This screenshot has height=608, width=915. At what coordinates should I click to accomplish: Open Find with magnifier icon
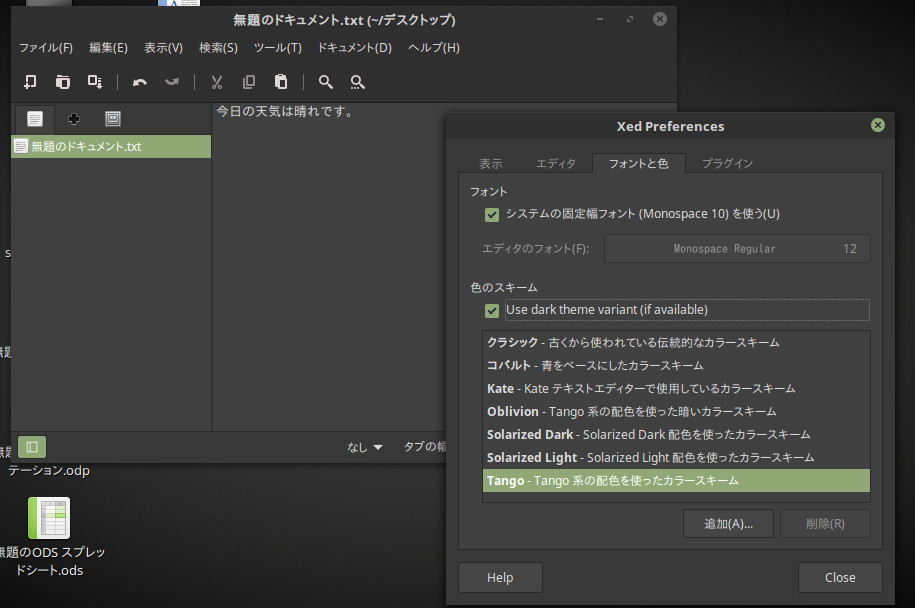(326, 82)
